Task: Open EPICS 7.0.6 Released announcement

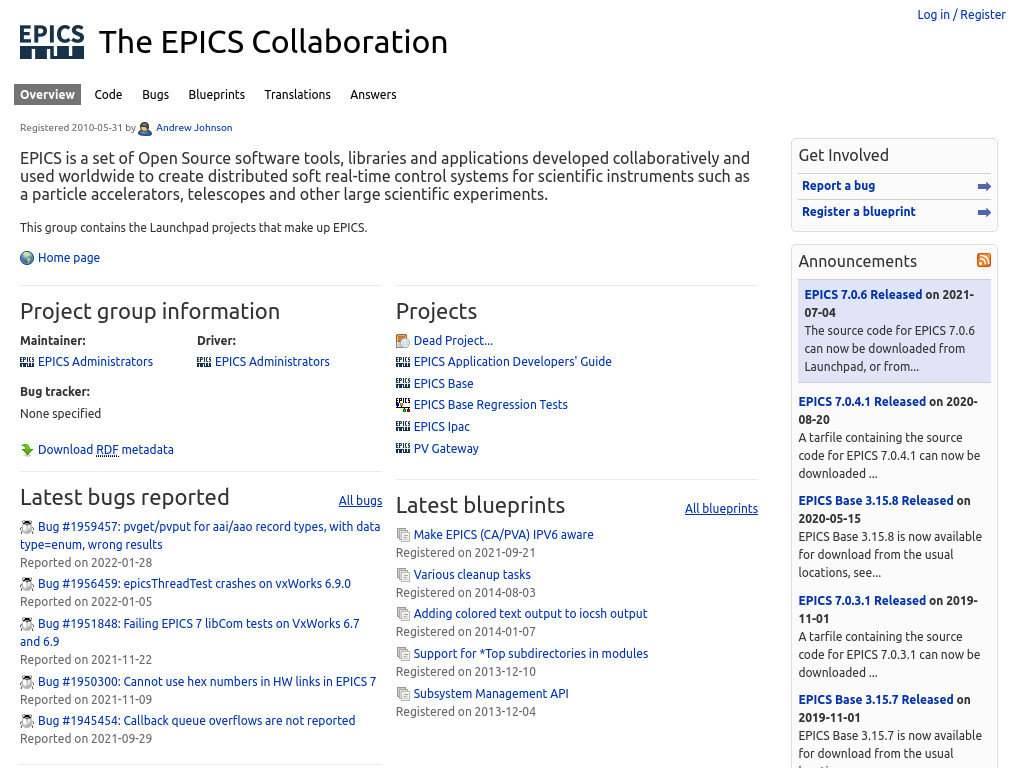Action: 863,295
